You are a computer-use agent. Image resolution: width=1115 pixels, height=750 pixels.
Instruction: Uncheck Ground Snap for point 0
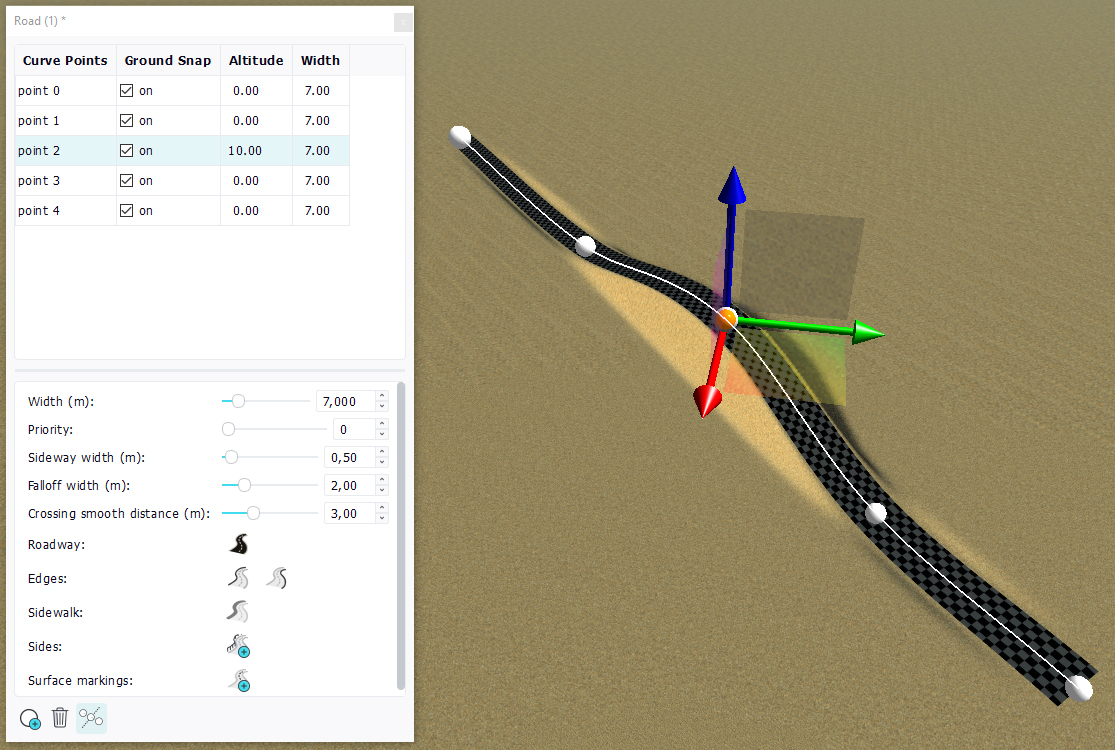point(126,91)
